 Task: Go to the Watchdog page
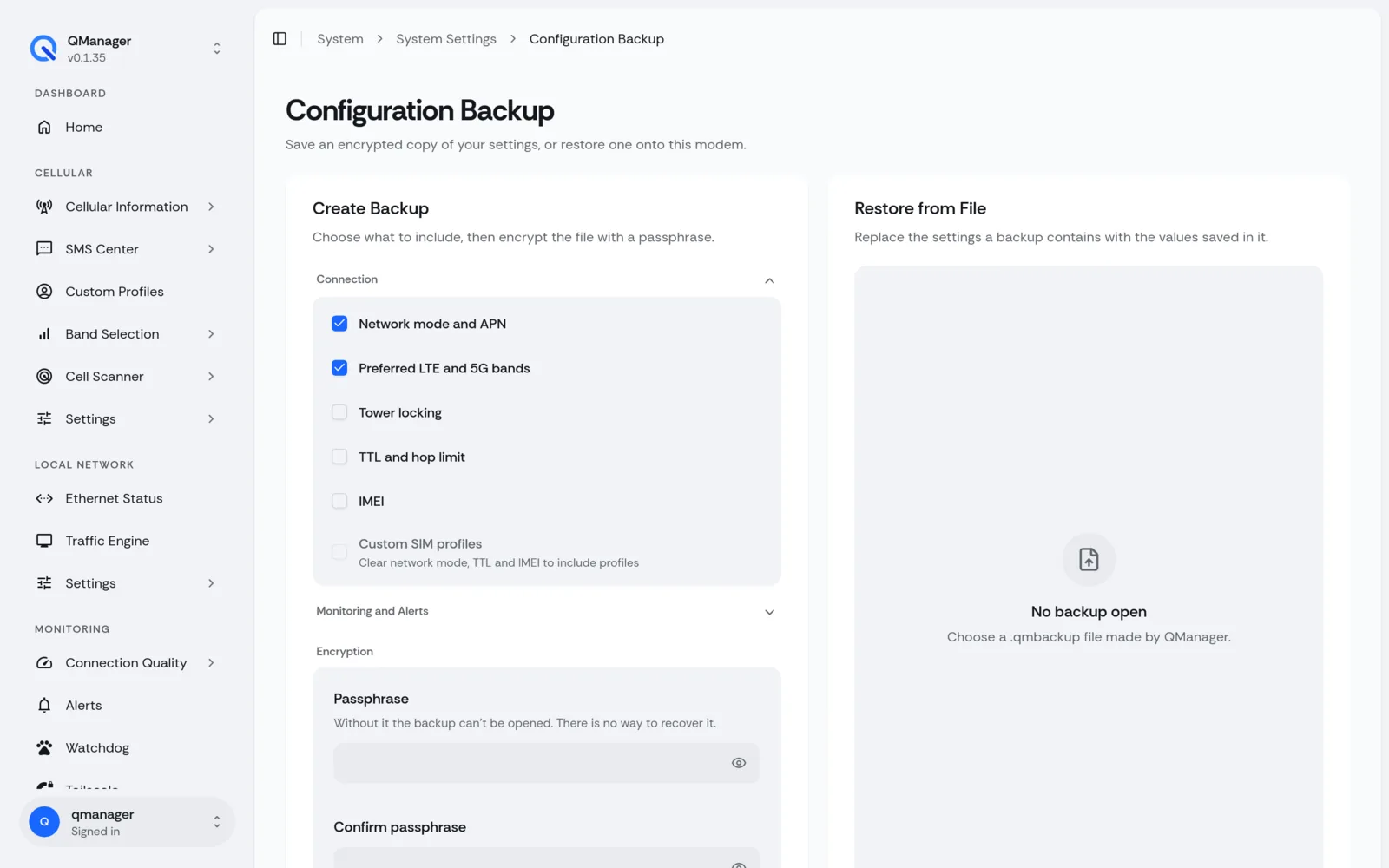pyautogui.click(x=128, y=748)
